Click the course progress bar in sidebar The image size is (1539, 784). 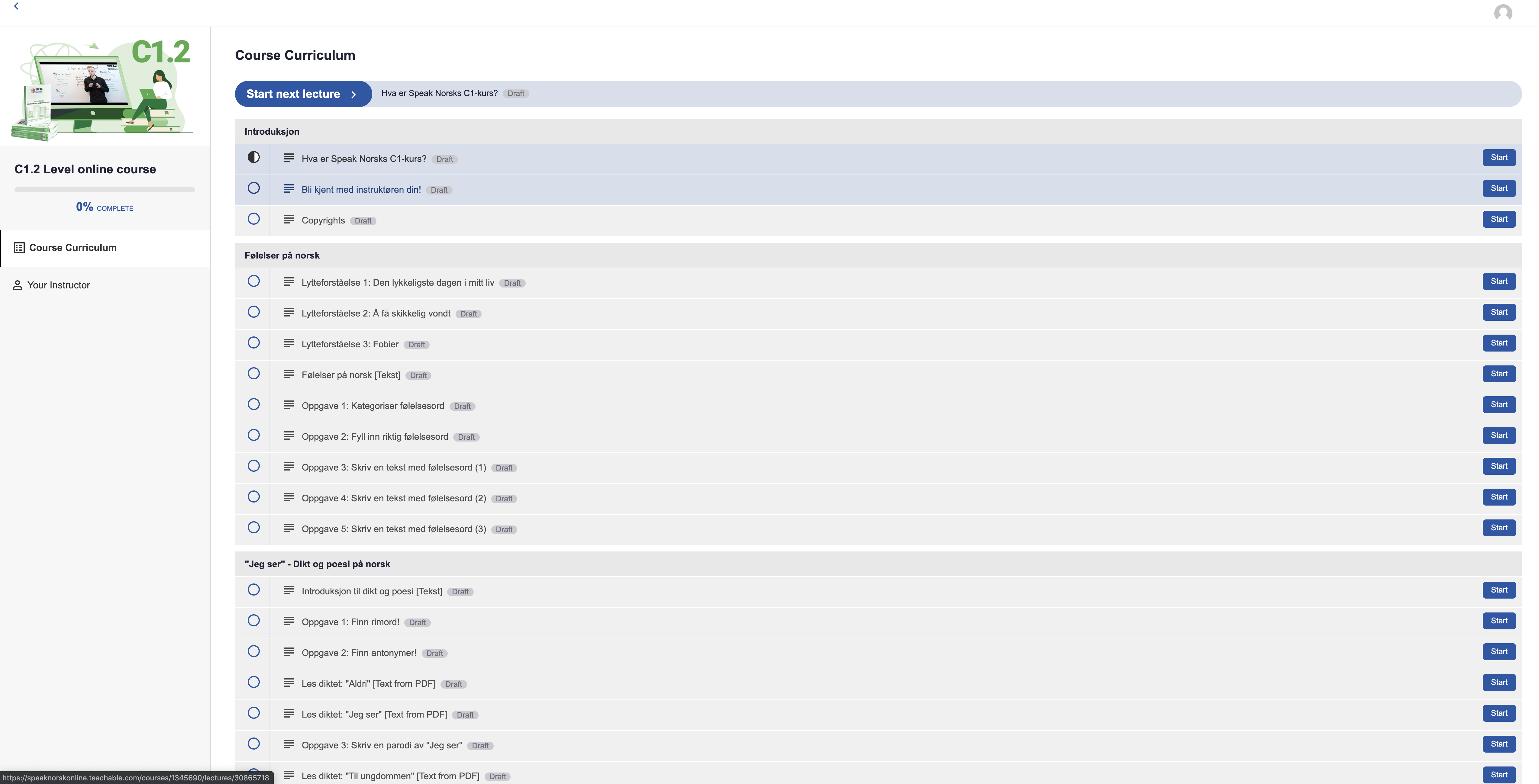point(105,190)
